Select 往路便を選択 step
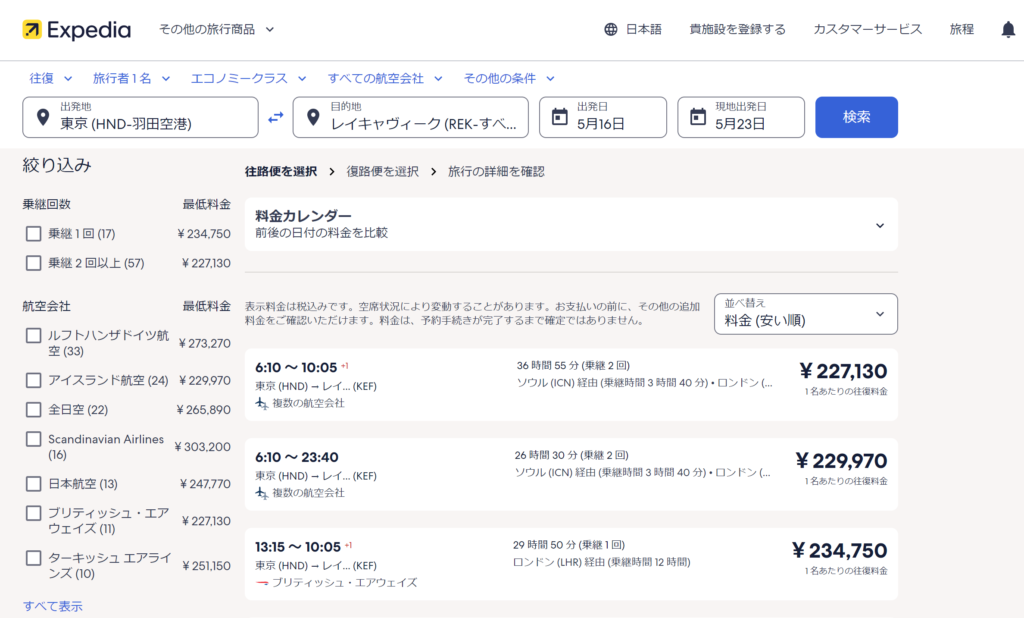Screen dimensions: 1024x618 click(x=281, y=171)
